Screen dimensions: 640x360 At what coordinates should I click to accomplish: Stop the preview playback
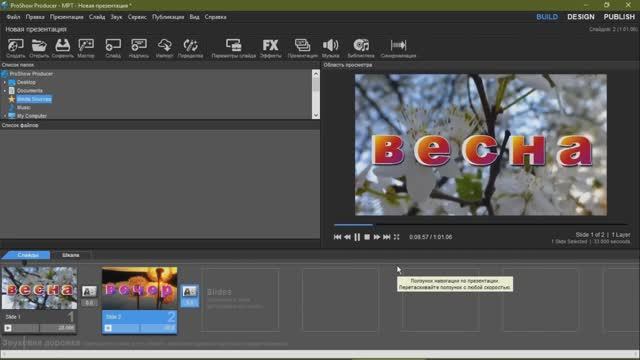click(367, 237)
